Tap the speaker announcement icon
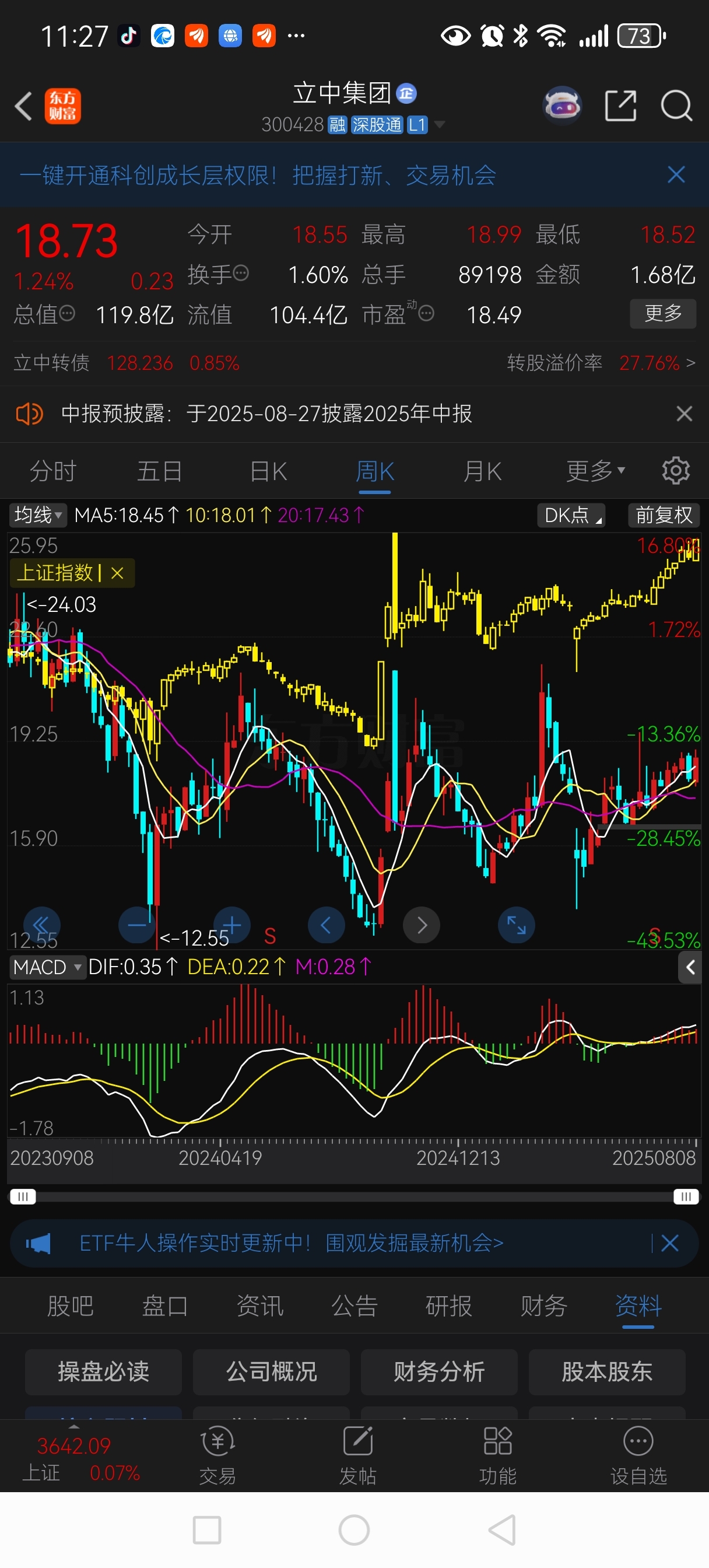 [x=29, y=414]
